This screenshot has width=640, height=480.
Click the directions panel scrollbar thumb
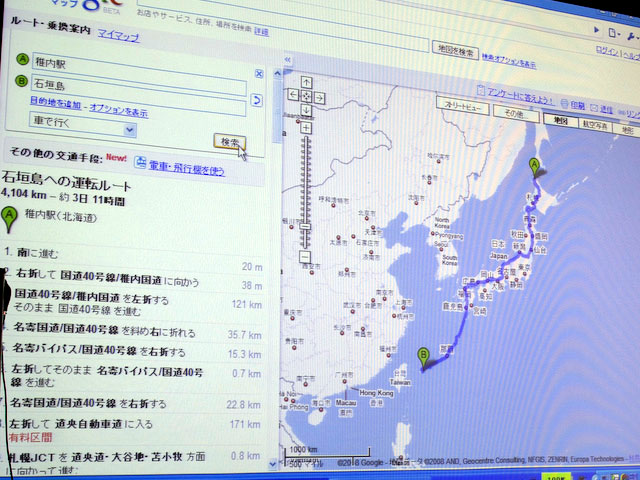[277, 111]
